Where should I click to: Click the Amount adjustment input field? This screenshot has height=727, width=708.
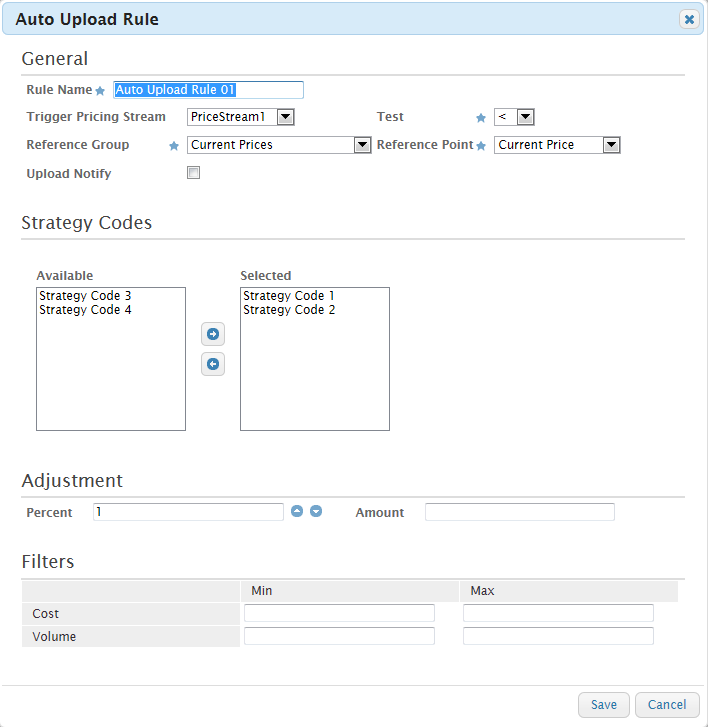point(520,512)
